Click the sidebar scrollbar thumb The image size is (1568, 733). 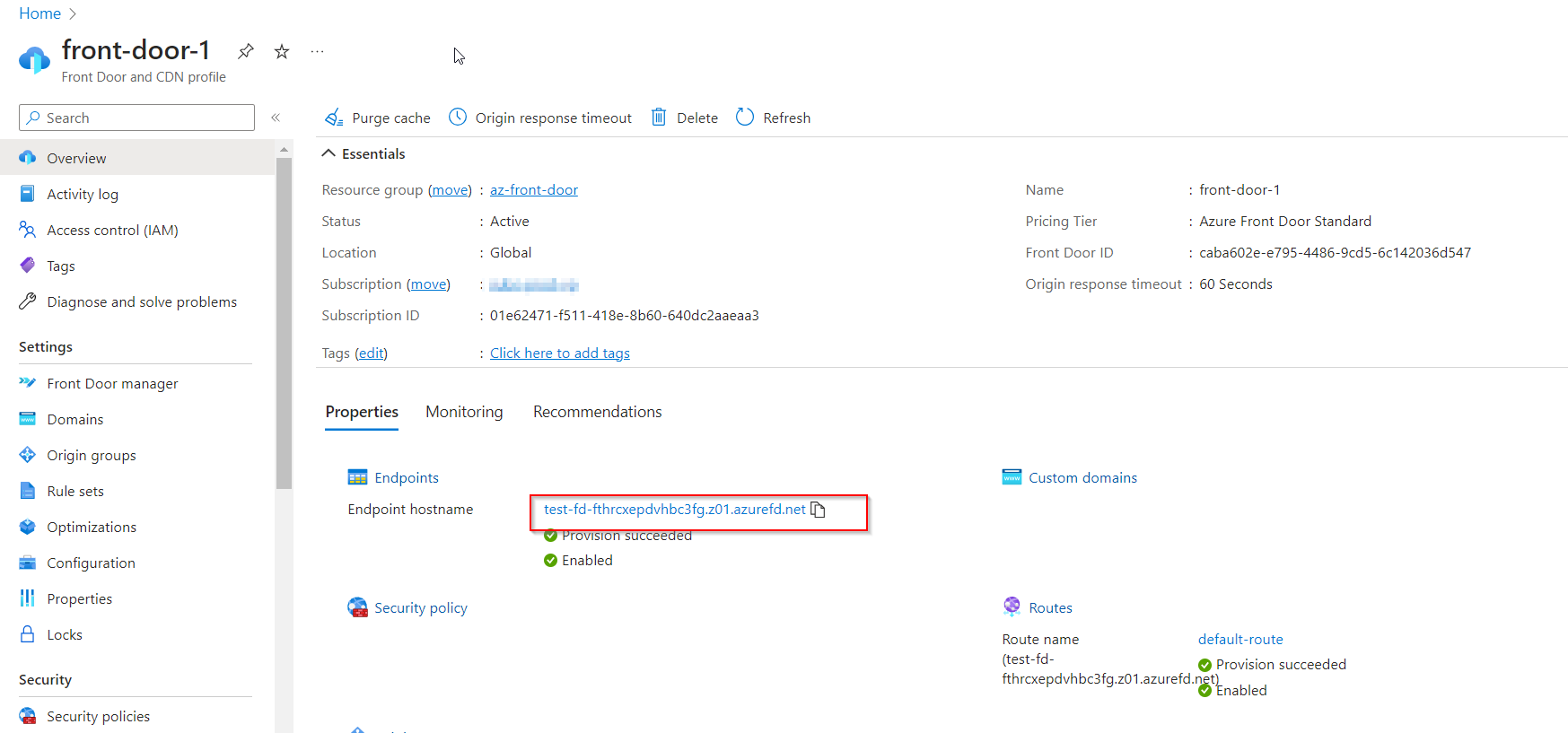284,323
